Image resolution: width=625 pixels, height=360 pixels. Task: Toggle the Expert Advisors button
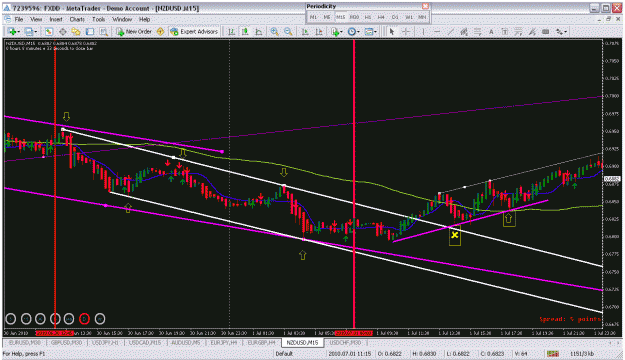[194, 31]
